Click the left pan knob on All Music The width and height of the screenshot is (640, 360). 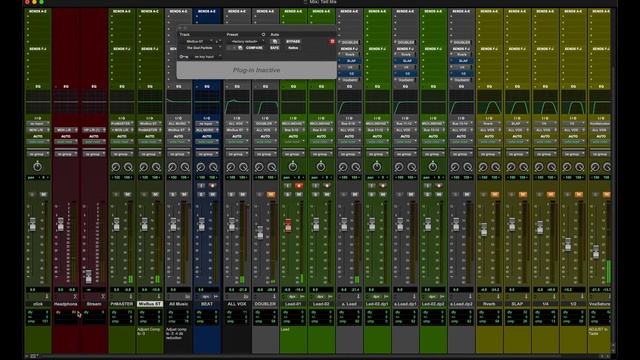point(172,167)
